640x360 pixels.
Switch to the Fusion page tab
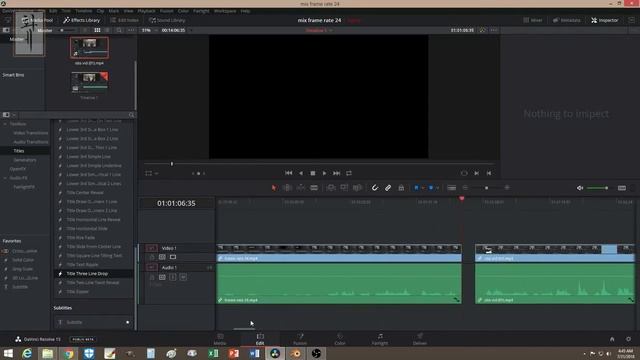300,339
